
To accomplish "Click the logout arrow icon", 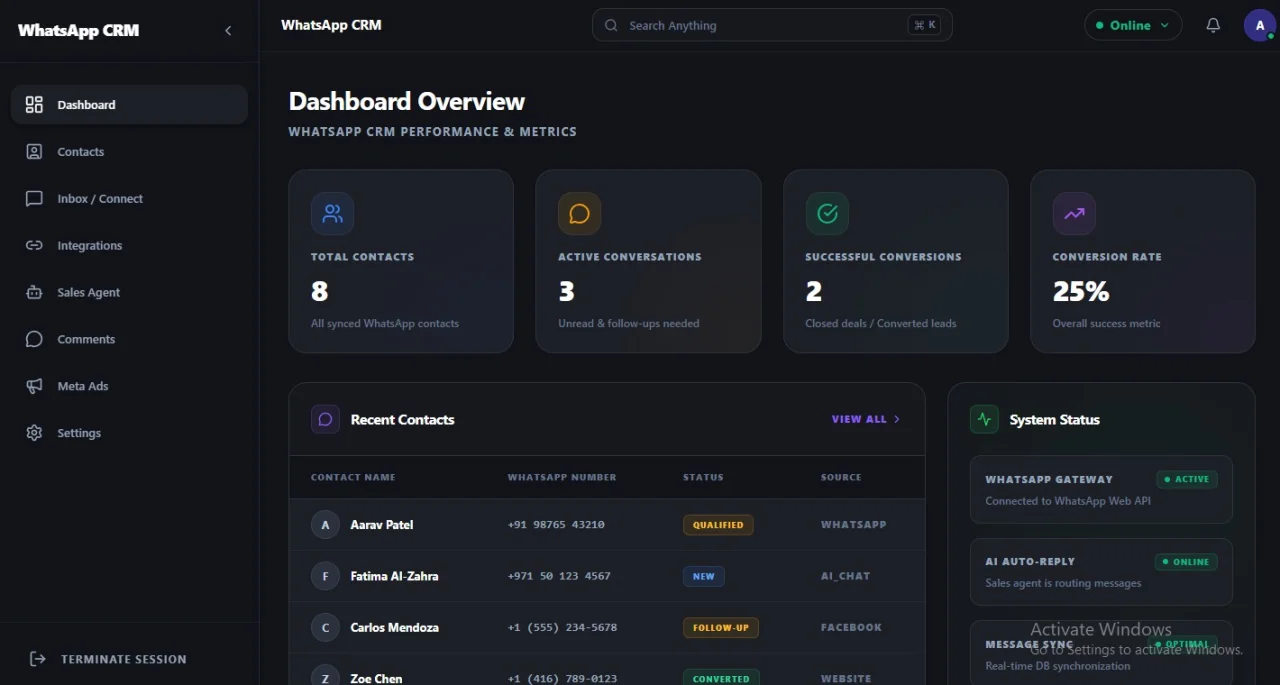I will [38, 659].
